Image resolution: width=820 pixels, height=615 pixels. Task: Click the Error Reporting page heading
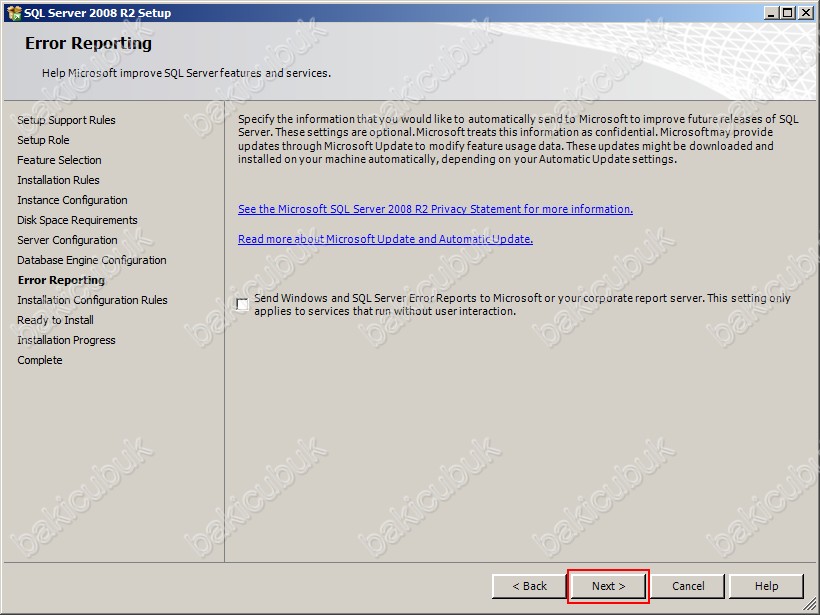point(88,43)
